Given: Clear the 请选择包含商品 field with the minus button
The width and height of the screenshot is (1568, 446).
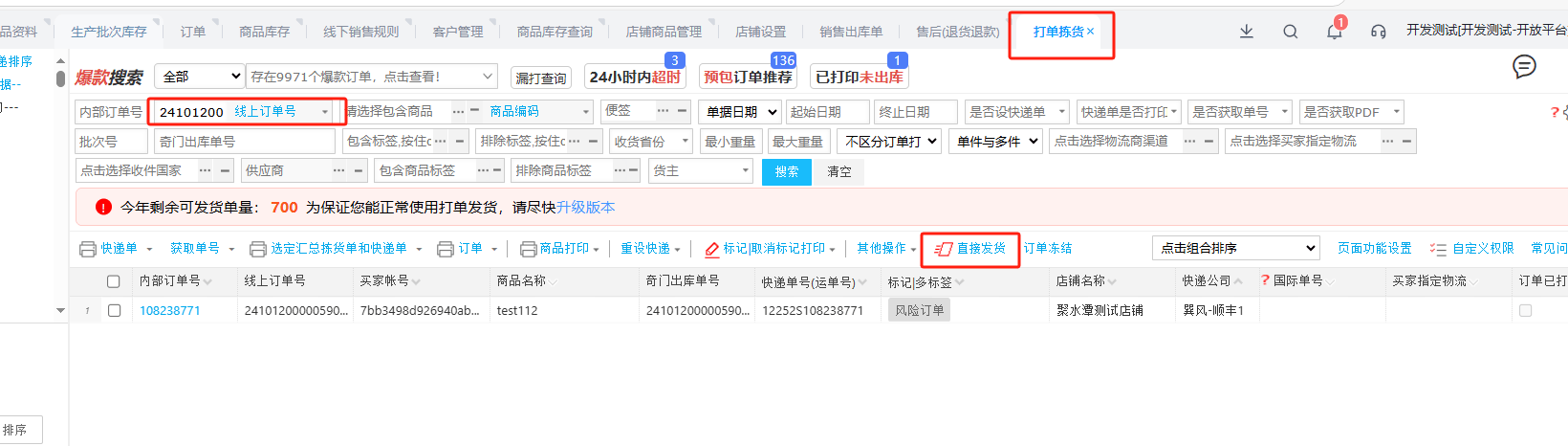Looking at the screenshot, I should [474, 112].
